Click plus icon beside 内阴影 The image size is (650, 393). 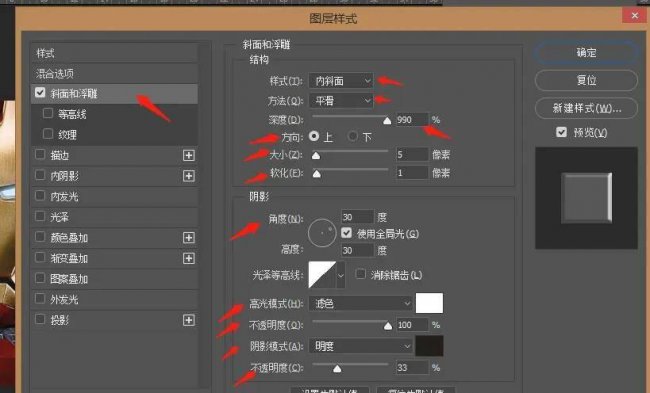(x=189, y=176)
